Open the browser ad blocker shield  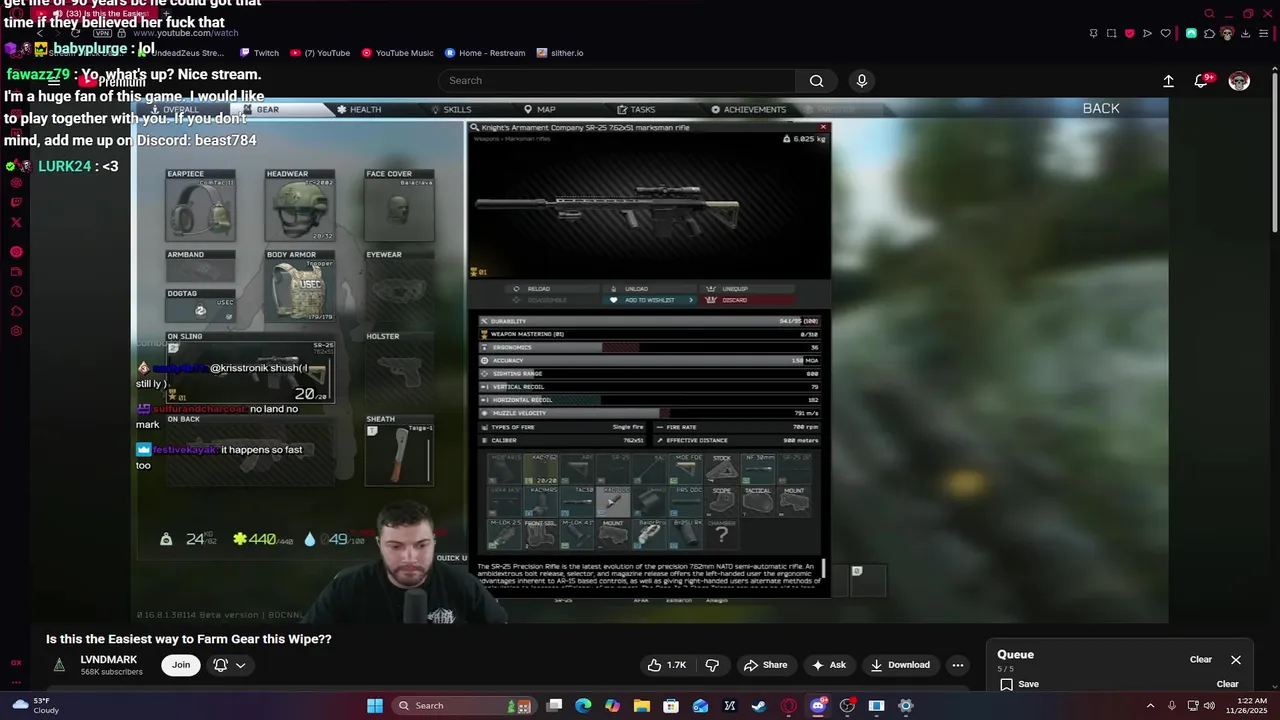click(1130, 33)
